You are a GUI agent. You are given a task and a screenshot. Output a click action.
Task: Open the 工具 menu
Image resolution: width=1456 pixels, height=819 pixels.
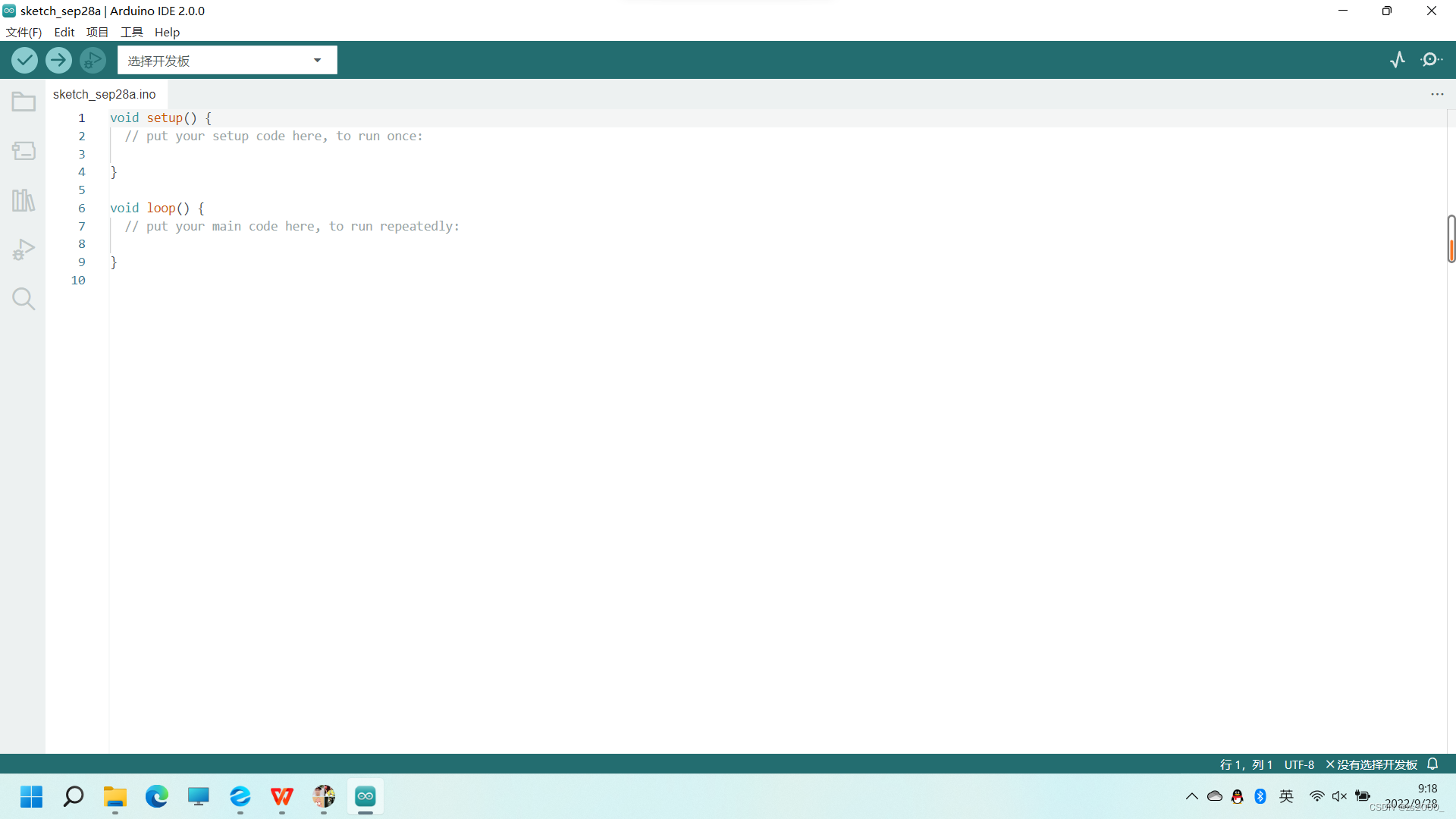131,32
